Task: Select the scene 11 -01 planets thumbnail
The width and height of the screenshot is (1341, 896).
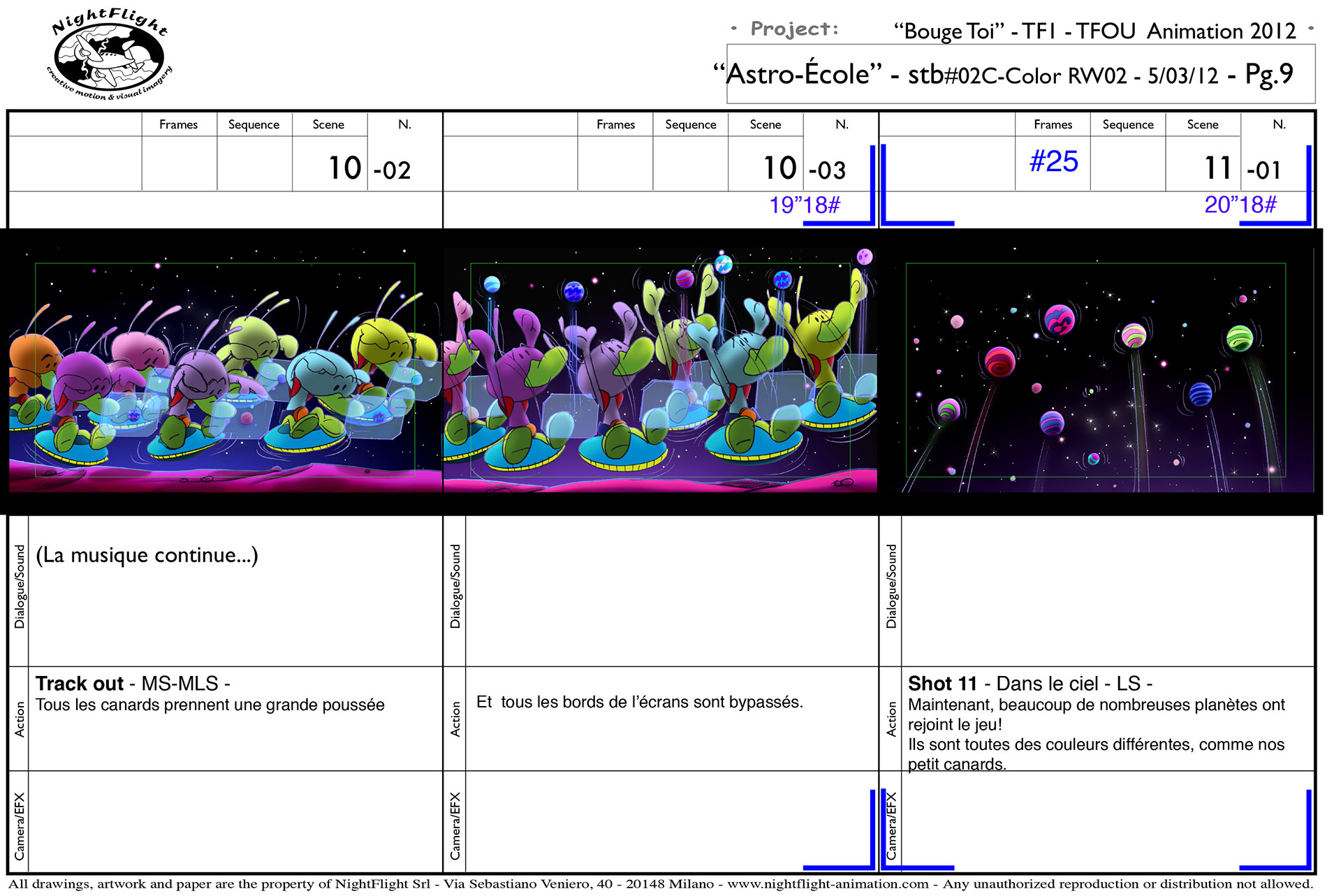Action: coord(1096,370)
